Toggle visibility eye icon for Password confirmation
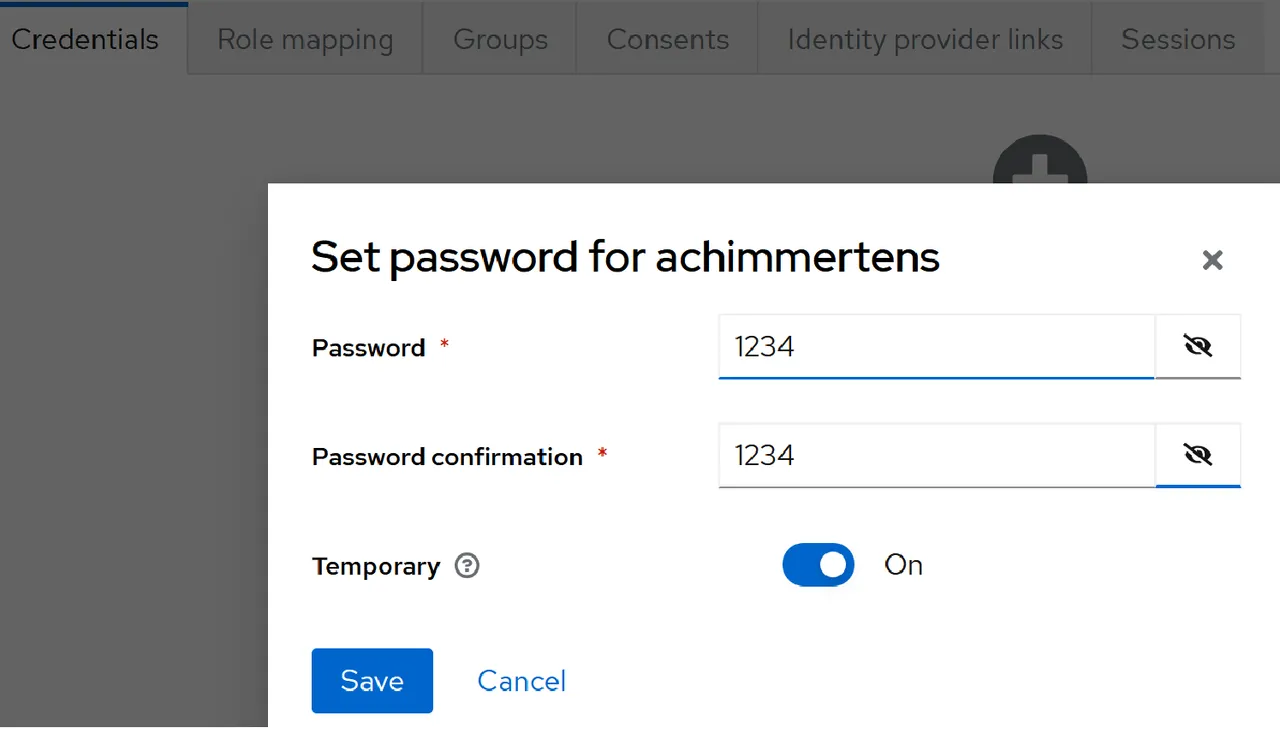Viewport: 1280px width, 729px height. click(x=1198, y=456)
